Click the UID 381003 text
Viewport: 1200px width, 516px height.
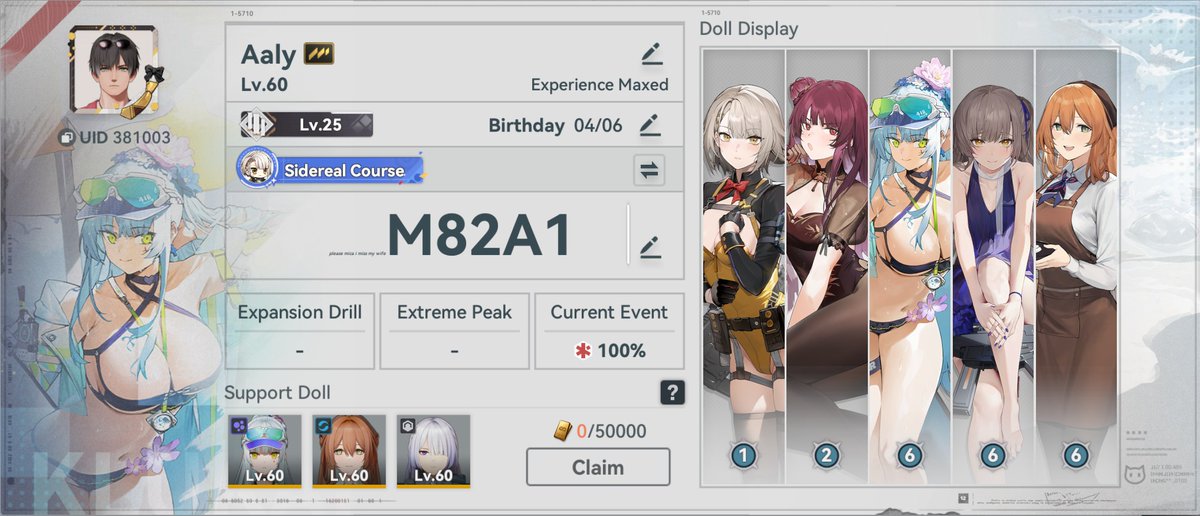coord(124,138)
